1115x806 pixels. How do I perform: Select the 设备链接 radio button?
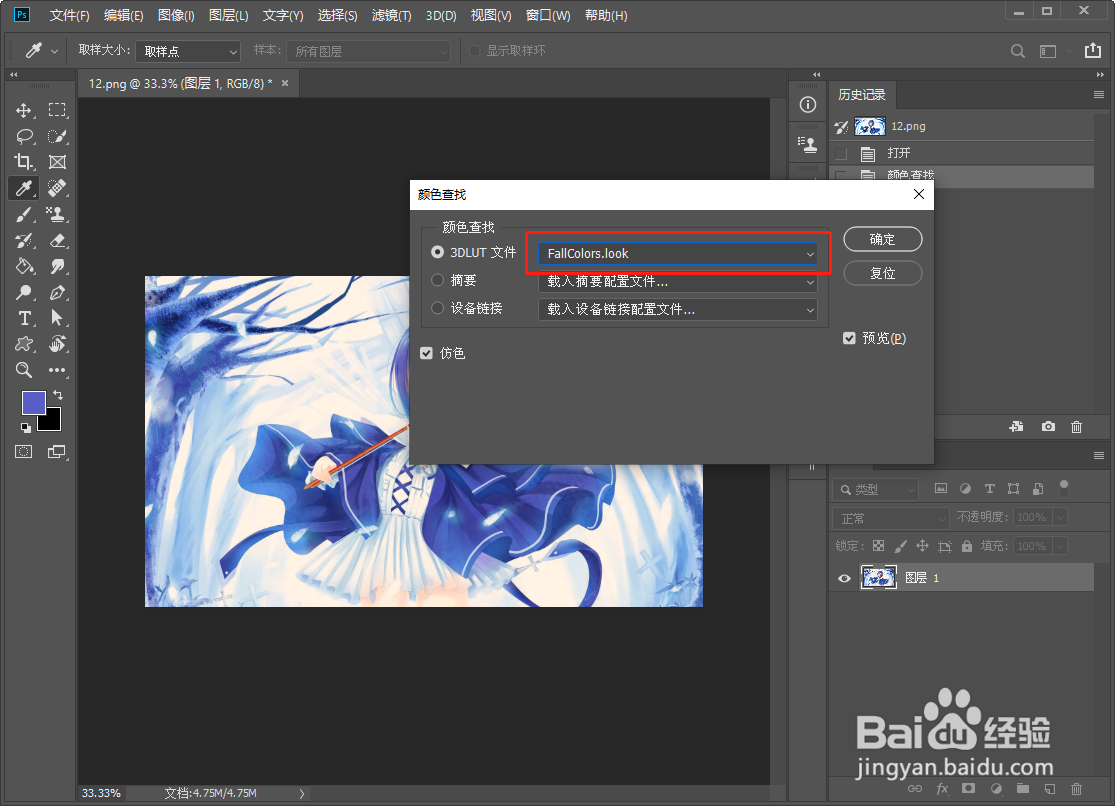coord(437,308)
